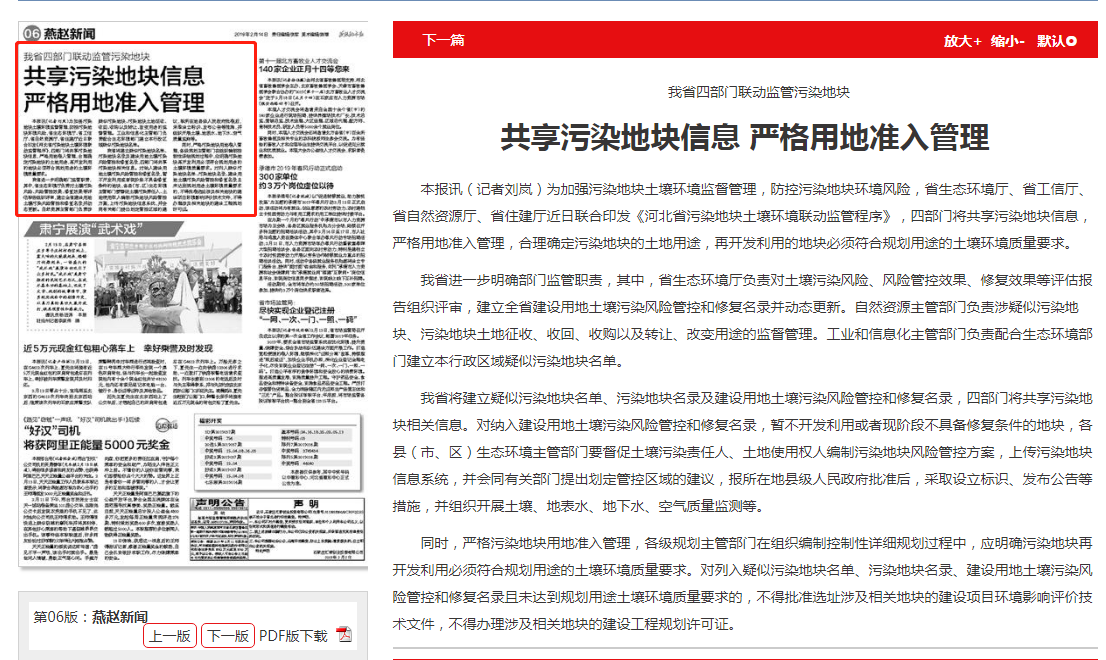Go to next article 下一篇
The height and width of the screenshot is (660, 1106).
[x=443, y=41]
